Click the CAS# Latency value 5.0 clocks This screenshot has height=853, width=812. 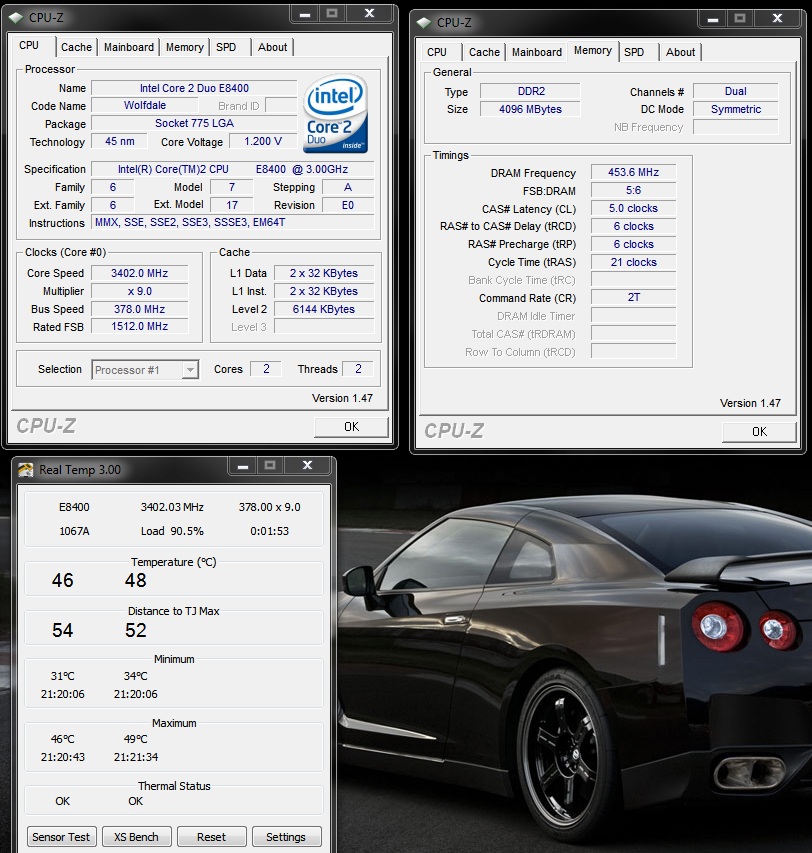[634, 208]
